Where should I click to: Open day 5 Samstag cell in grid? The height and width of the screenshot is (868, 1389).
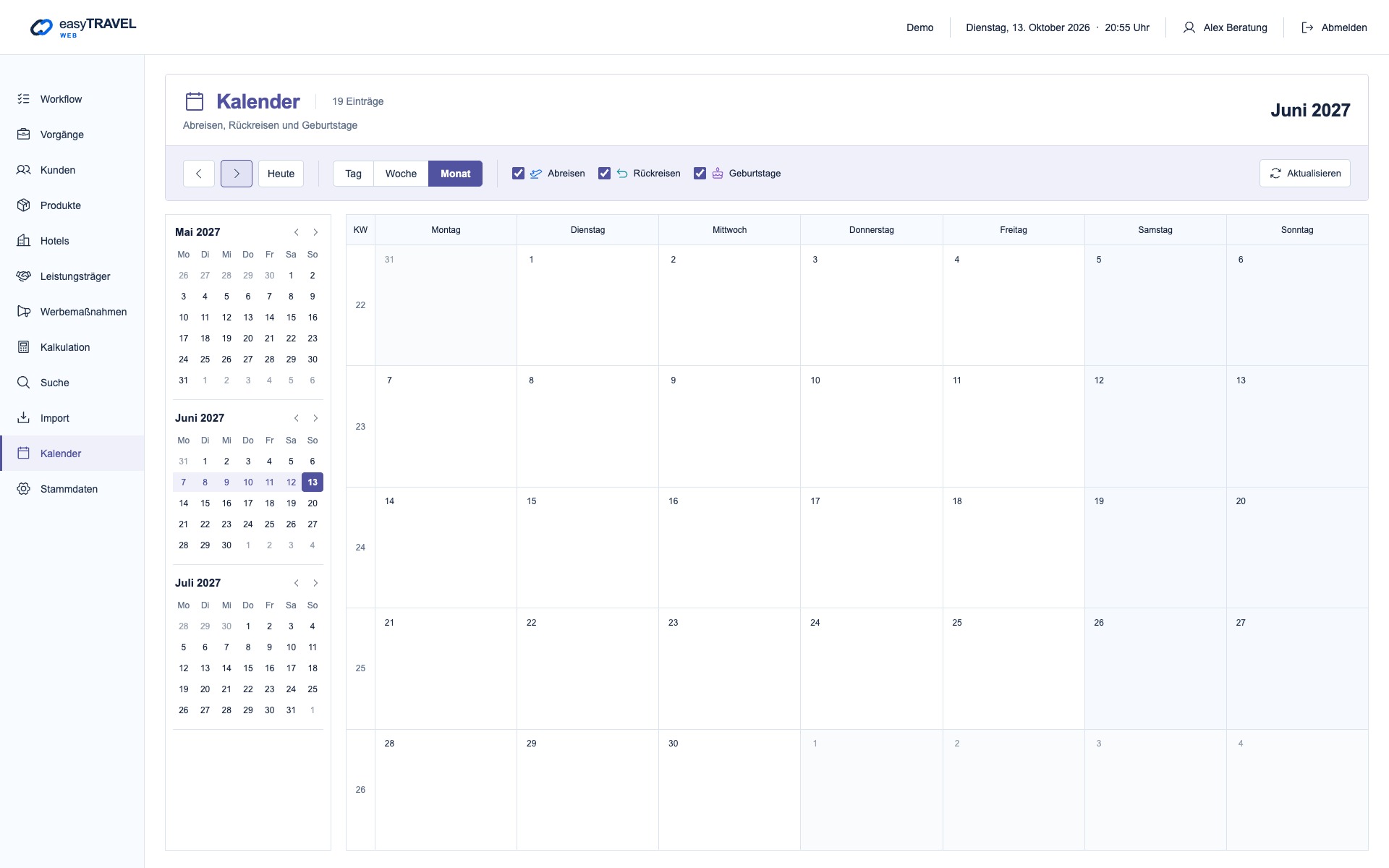pyautogui.click(x=1155, y=305)
